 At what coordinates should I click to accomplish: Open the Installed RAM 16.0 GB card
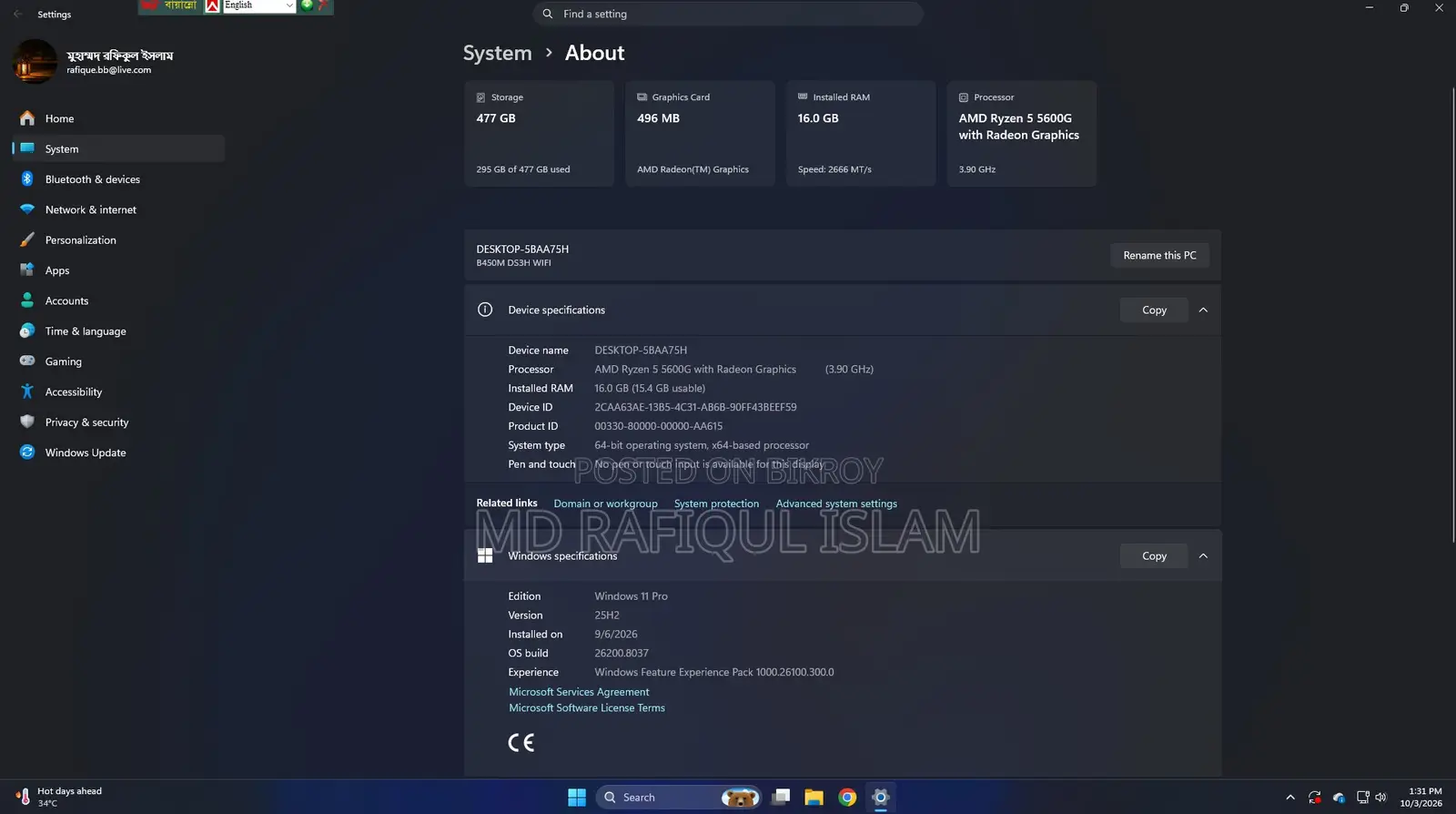click(x=861, y=134)
